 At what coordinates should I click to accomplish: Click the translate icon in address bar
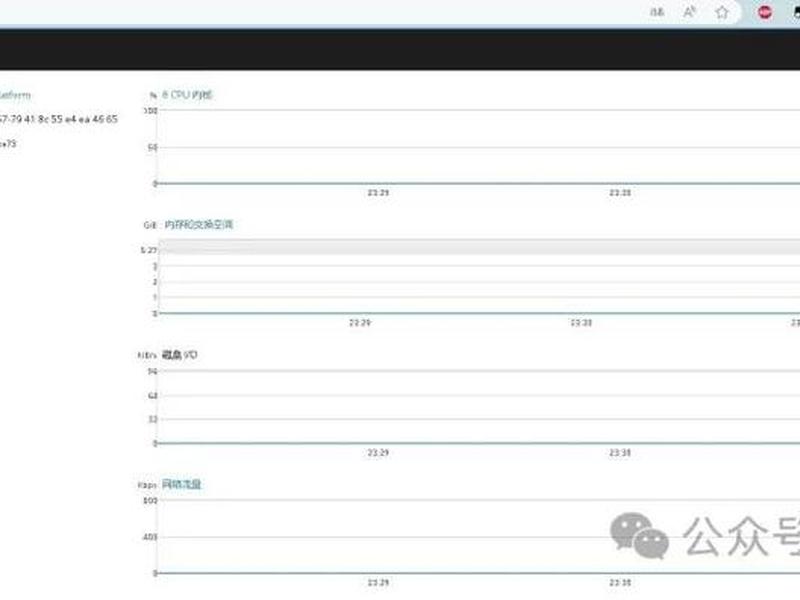pyautogui.click(x=657, y=12)
